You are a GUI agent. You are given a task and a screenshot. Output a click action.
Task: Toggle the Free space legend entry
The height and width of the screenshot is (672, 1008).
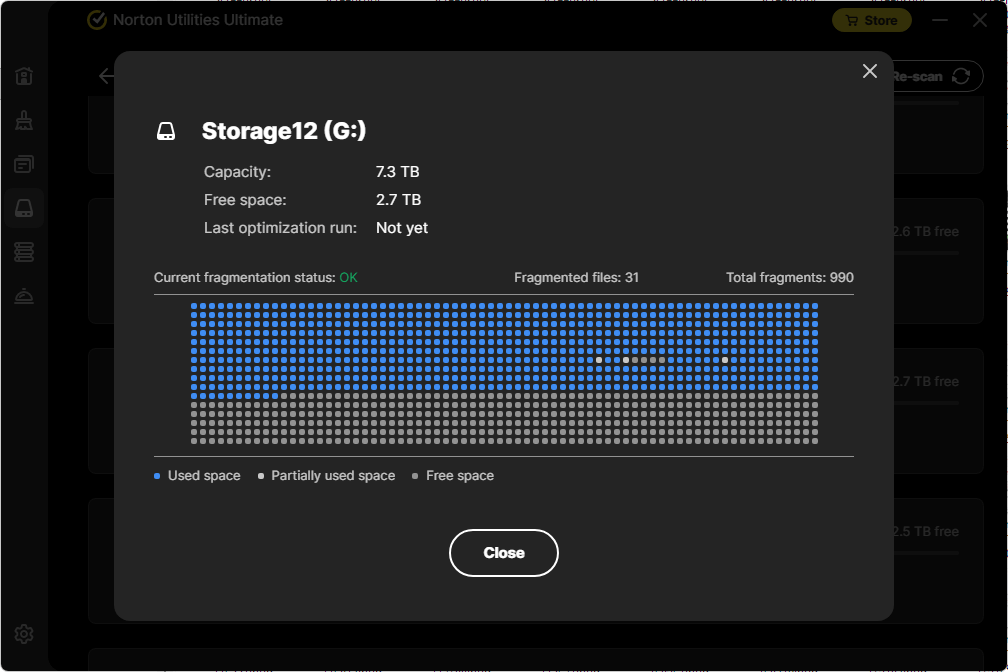tap(453, 475)
